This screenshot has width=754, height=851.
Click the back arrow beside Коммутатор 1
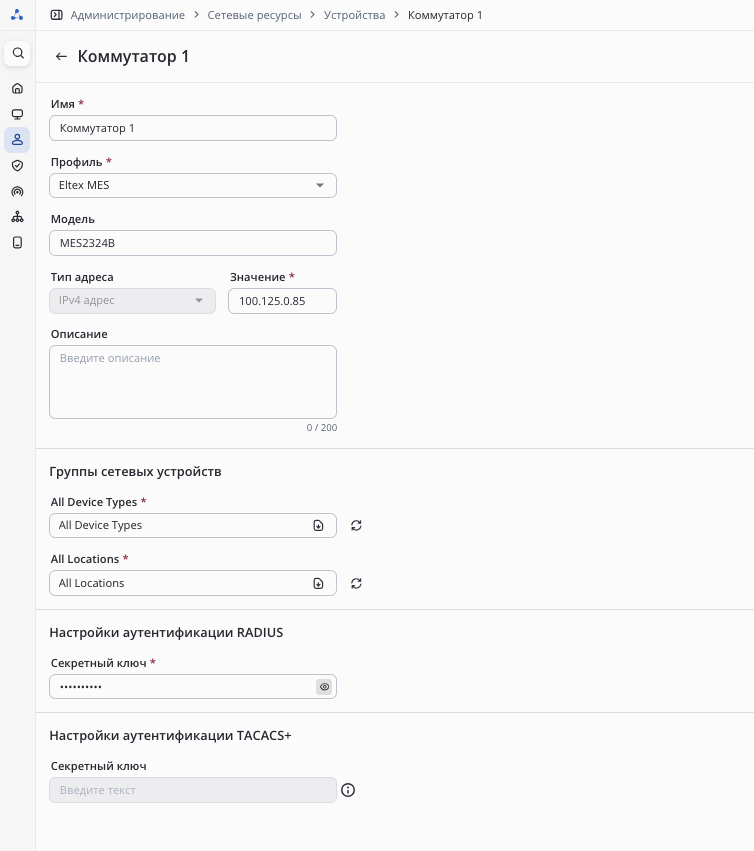click(x=61, y=57)
